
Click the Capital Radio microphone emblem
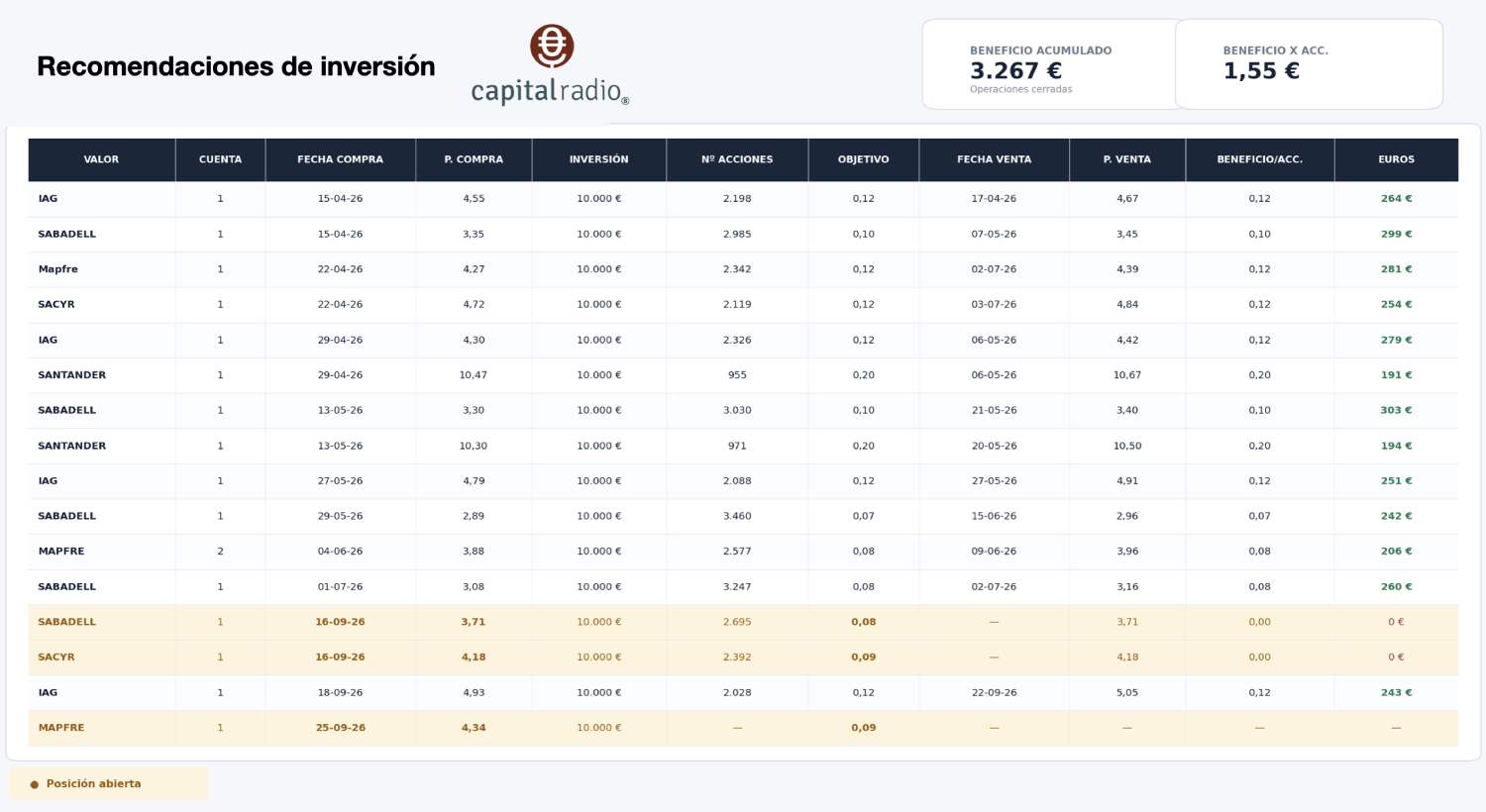click(x=552, y=47)
